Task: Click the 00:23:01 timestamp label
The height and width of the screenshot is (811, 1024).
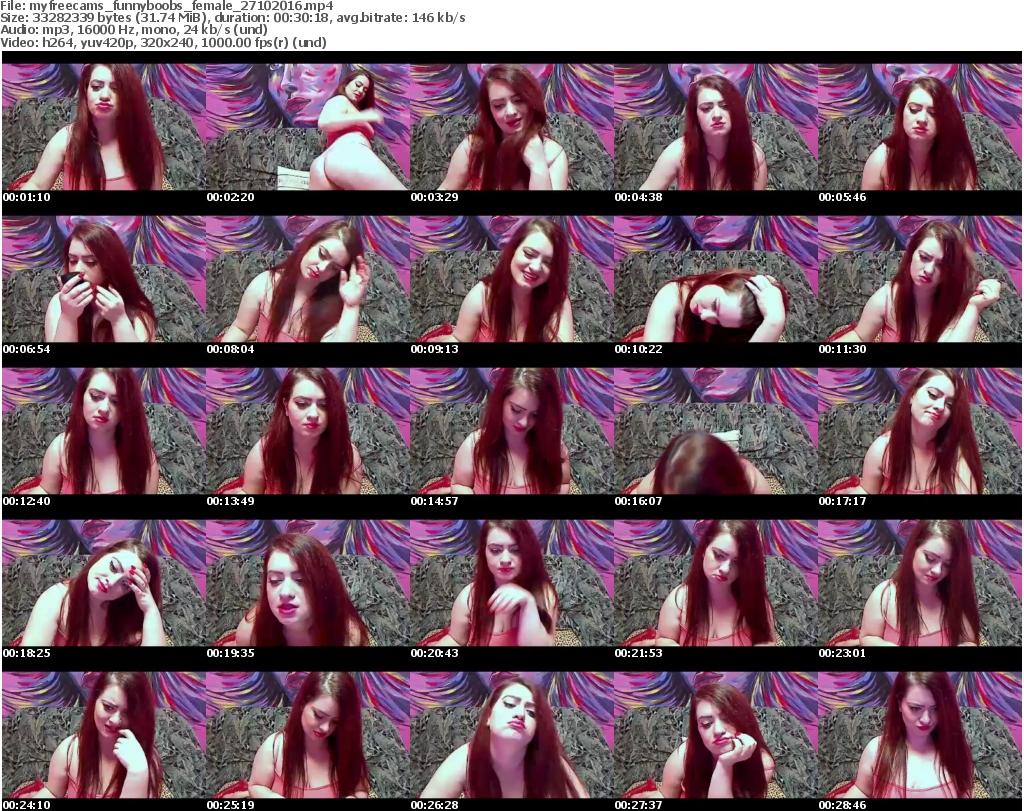Action: pyautogui.click(x=842, y=653)
